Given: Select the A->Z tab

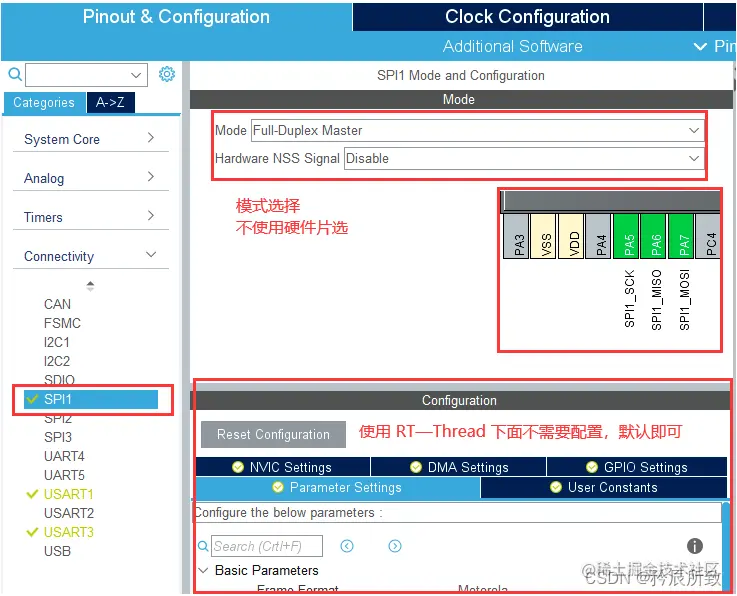Looking at the screenshot, I should point(110,102).
